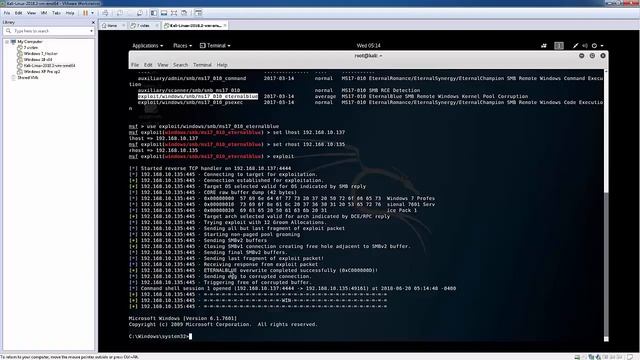Viewport: 640px width, 360px height.
Task: Open VMware File menu
Action: coord(7,13)
